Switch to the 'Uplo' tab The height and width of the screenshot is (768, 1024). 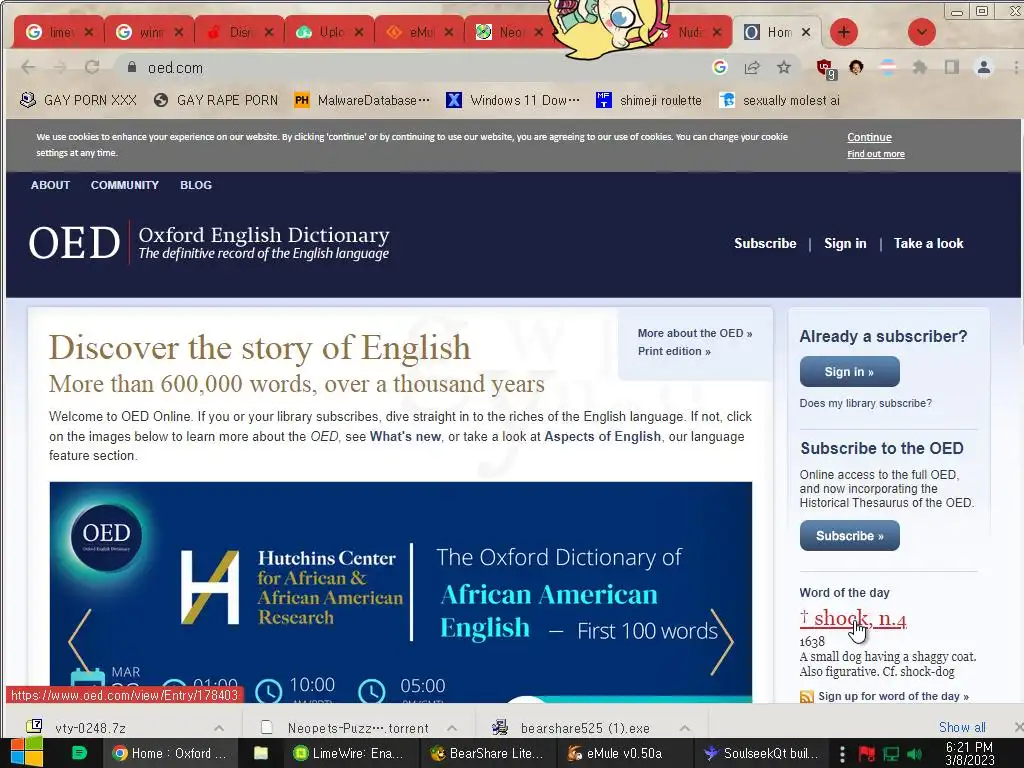click(x=328, y=32)
